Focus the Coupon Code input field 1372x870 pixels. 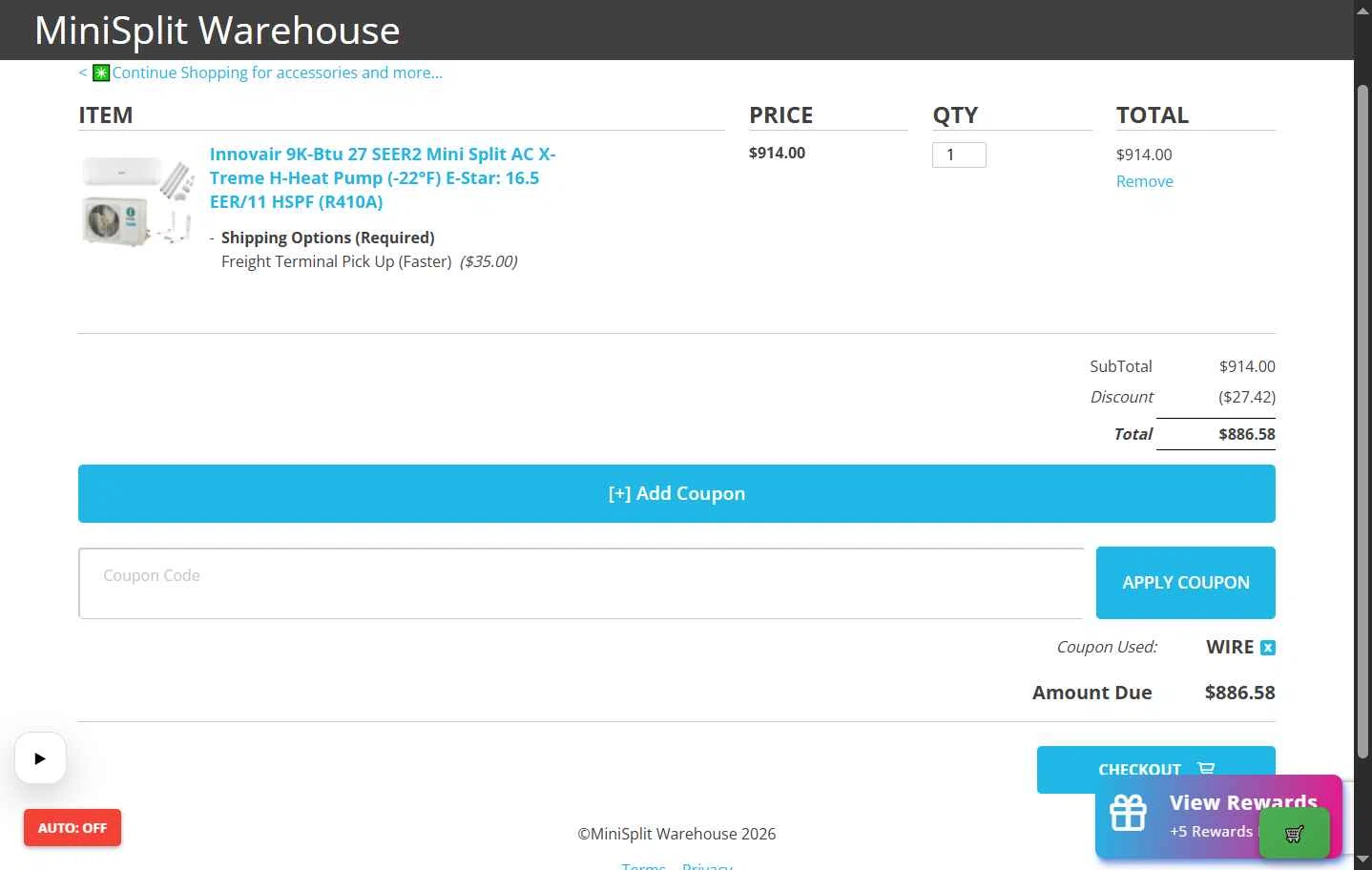pyautogui.click(x=581, y=583)
